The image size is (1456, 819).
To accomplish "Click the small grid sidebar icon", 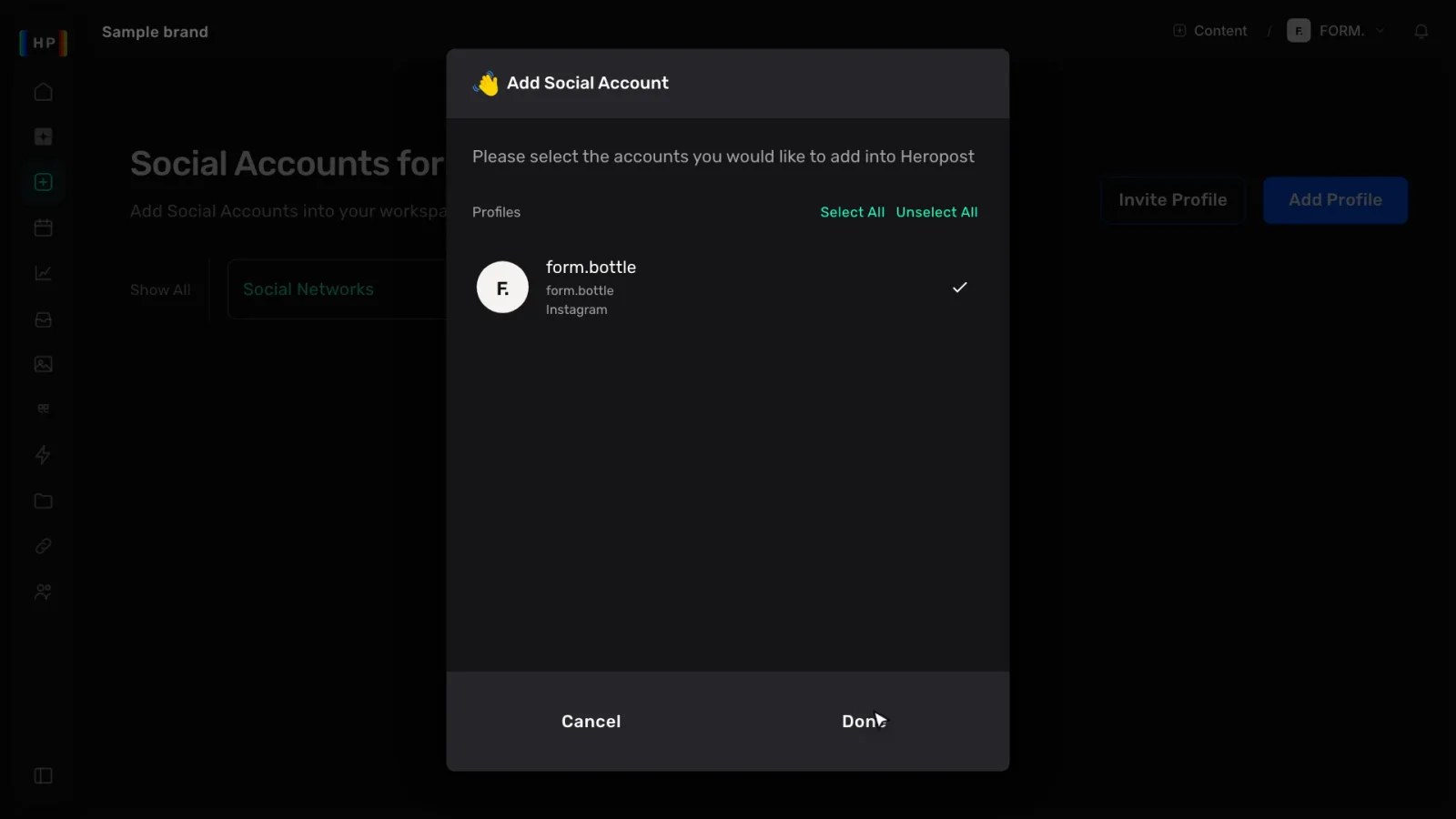I will click(x=43, y=409).
